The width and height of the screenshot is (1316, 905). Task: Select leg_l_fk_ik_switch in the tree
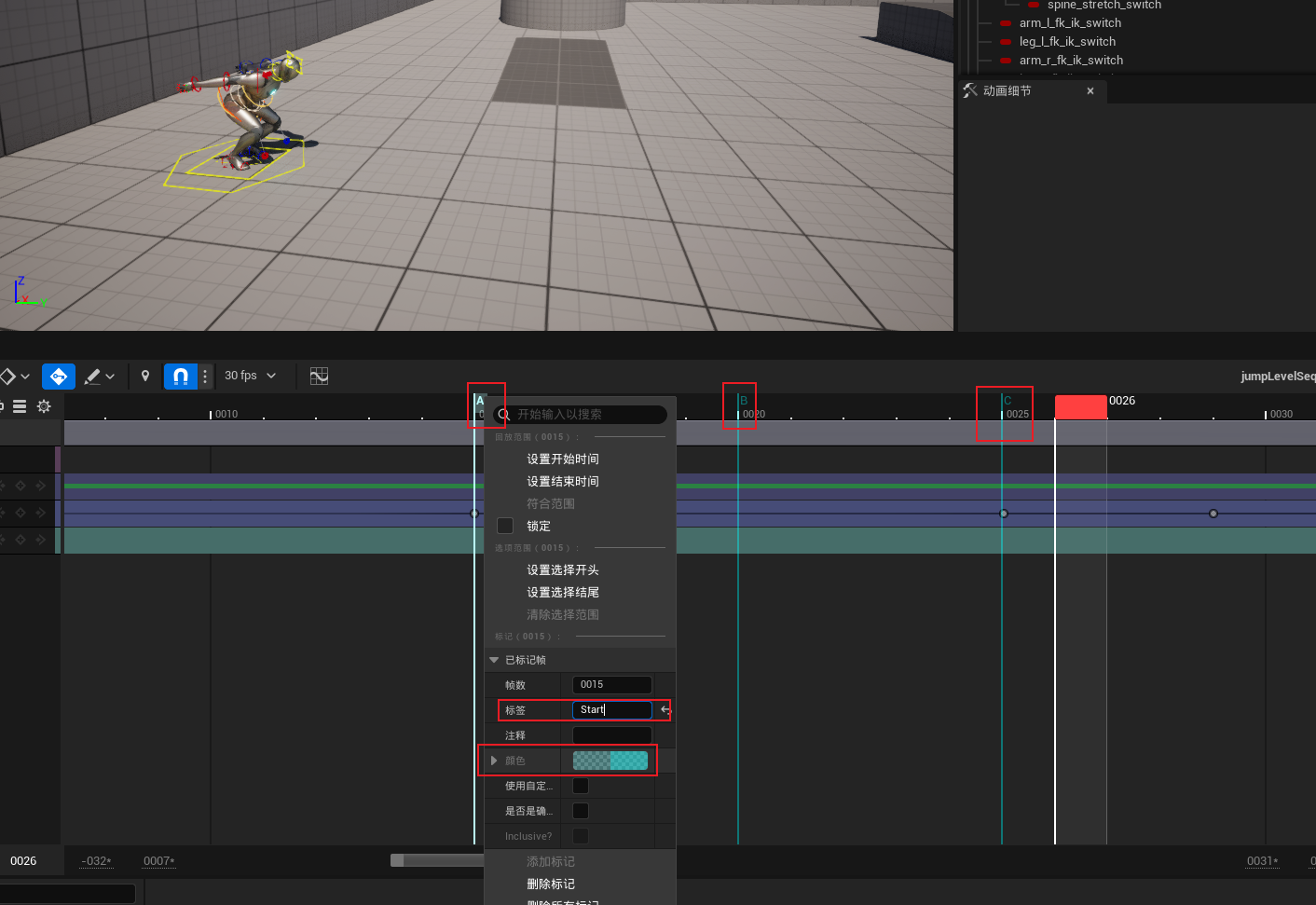point(1067,42)
